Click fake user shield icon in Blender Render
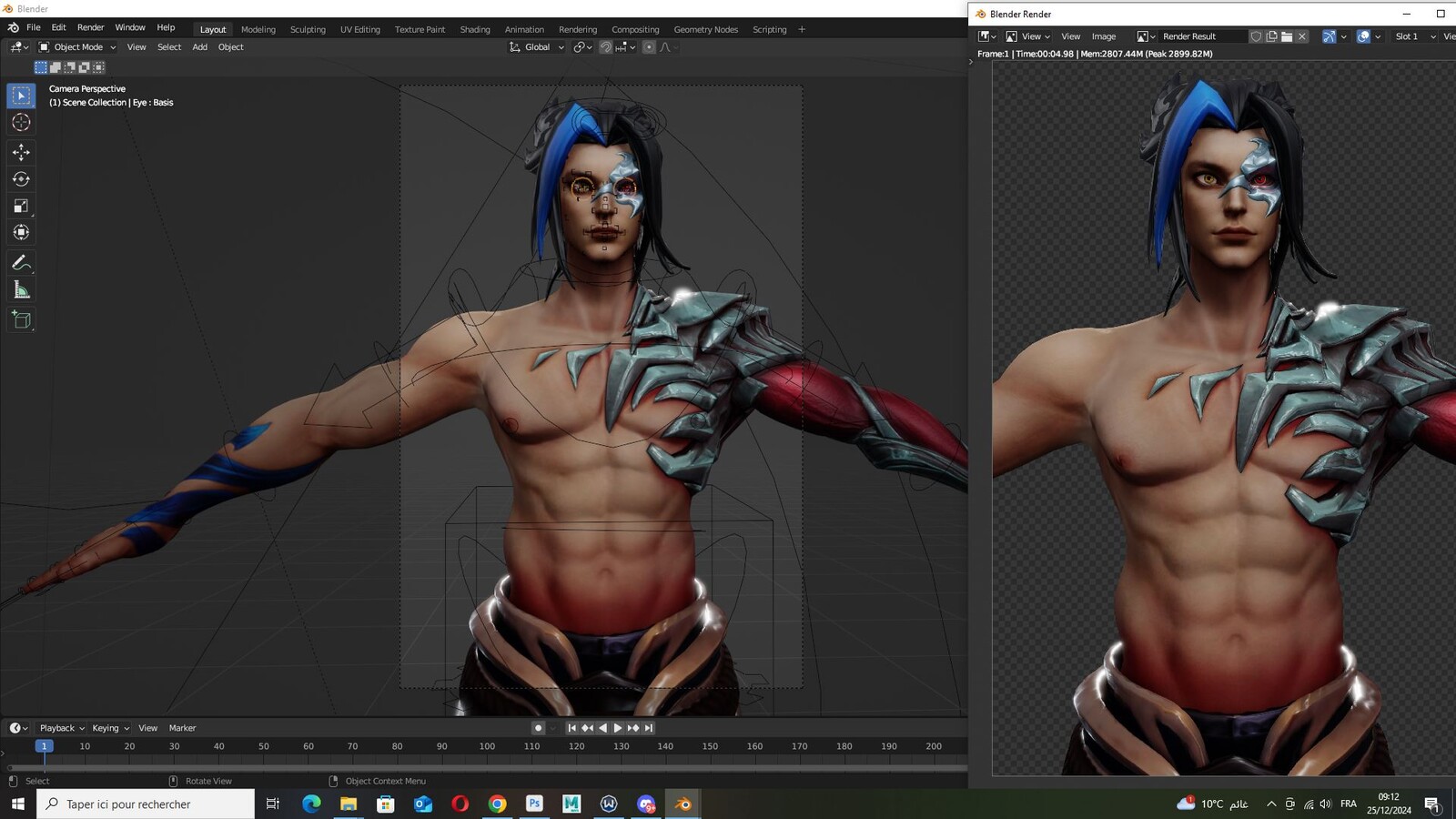1456x819 pixels. point(1256,36)
